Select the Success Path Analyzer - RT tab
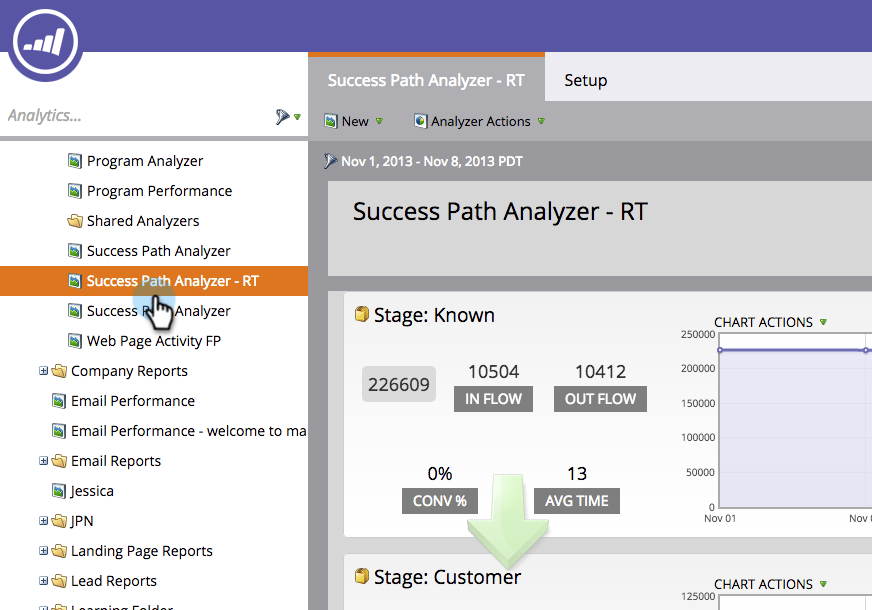This screenshot has width=872, height=610. (427, 80)
